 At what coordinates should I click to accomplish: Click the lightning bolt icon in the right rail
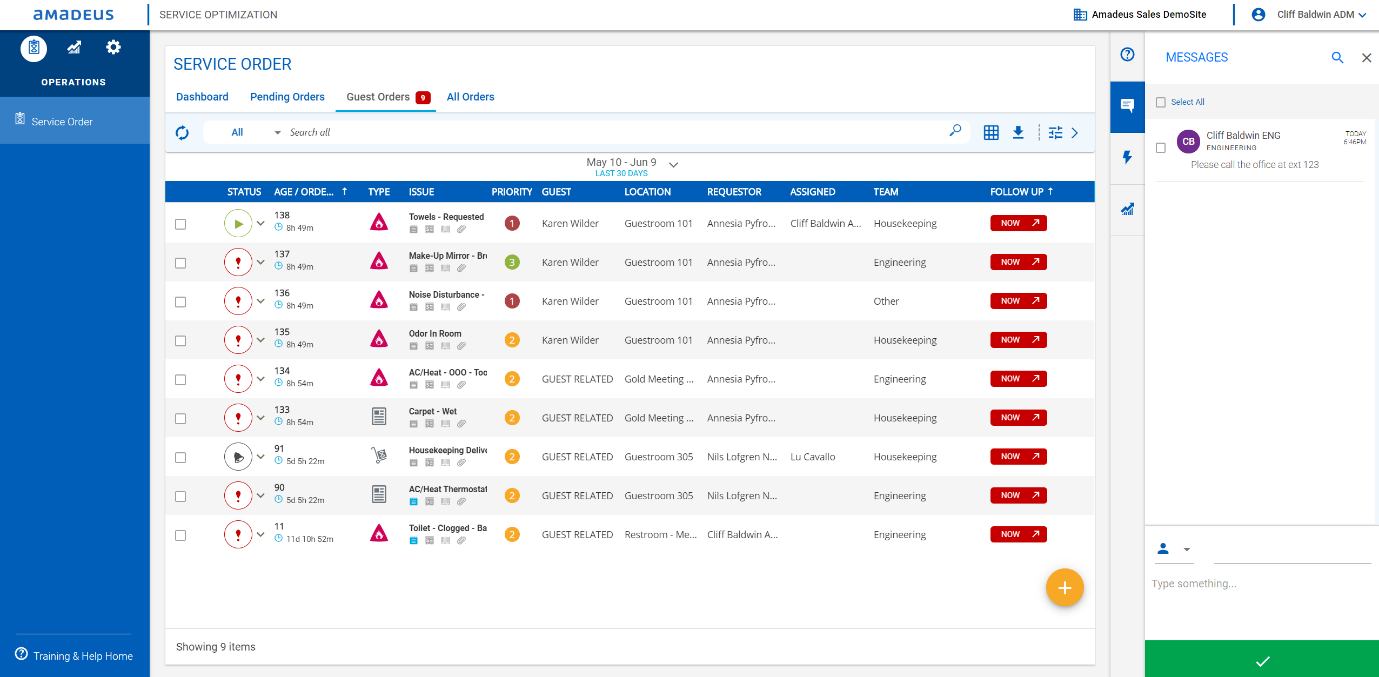pos(1127,158)
